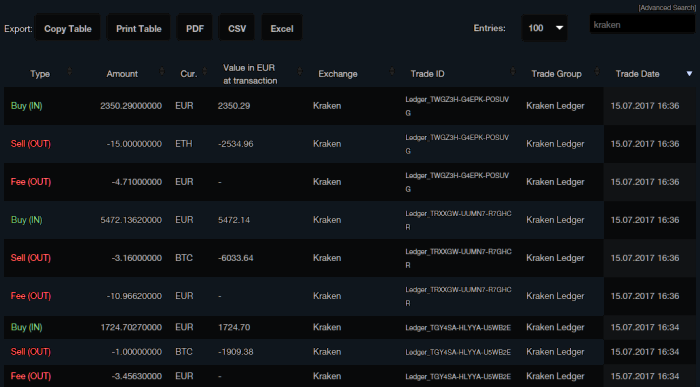Export the table as CSV
The image size is (700, 387).
(237, 29)
